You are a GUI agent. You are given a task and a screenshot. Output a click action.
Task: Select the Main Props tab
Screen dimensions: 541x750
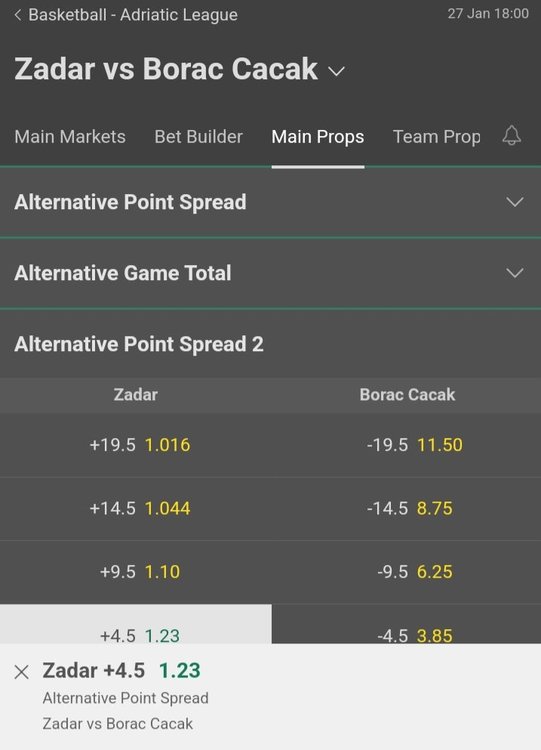click(x=318, y=137)
